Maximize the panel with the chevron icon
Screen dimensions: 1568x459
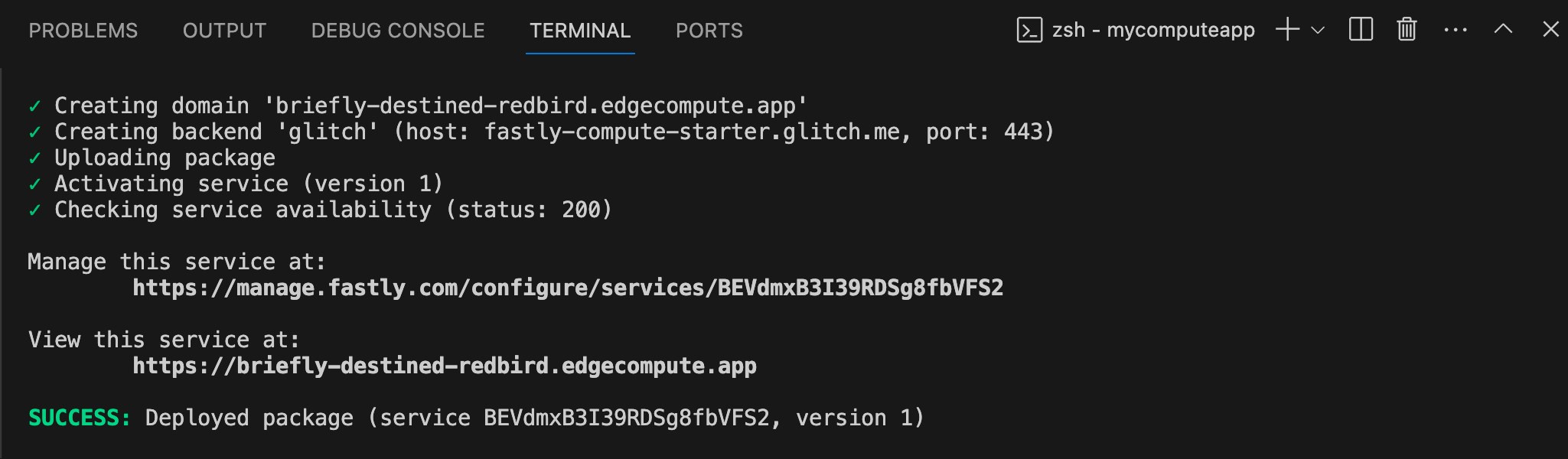click(x=1502, y=30)
